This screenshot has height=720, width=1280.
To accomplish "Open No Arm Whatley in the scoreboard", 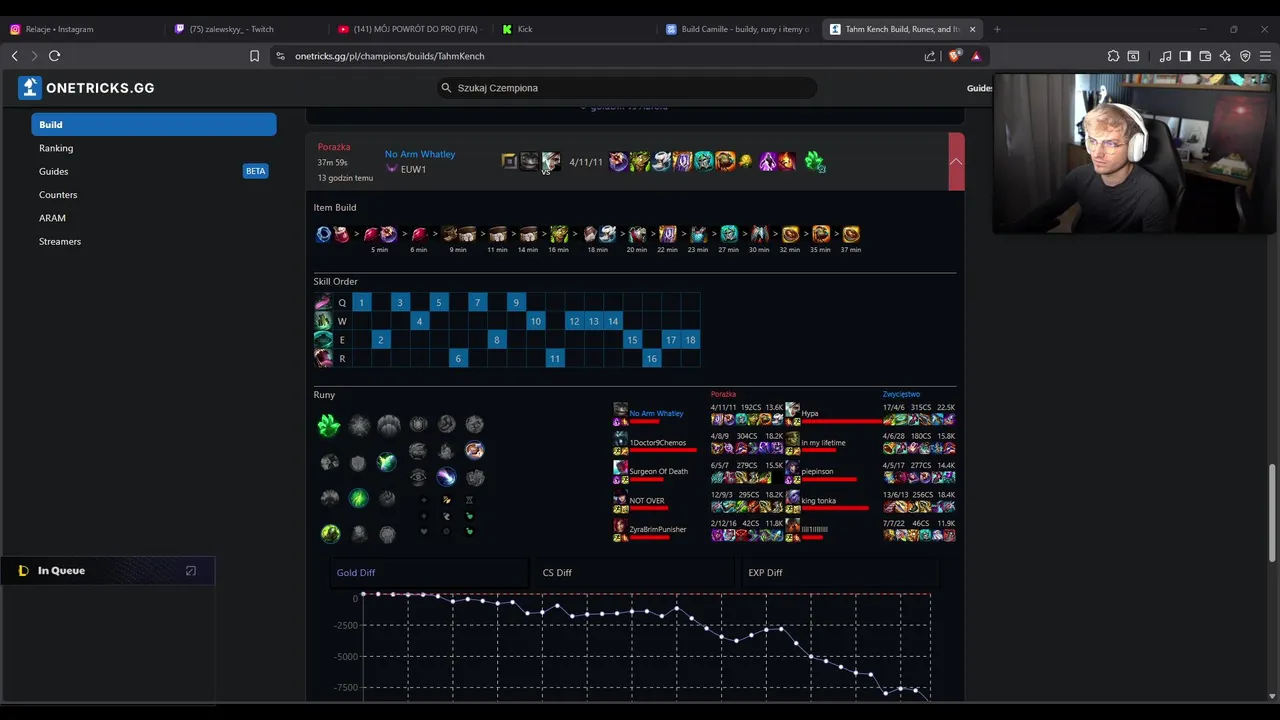I will [656, 413].
